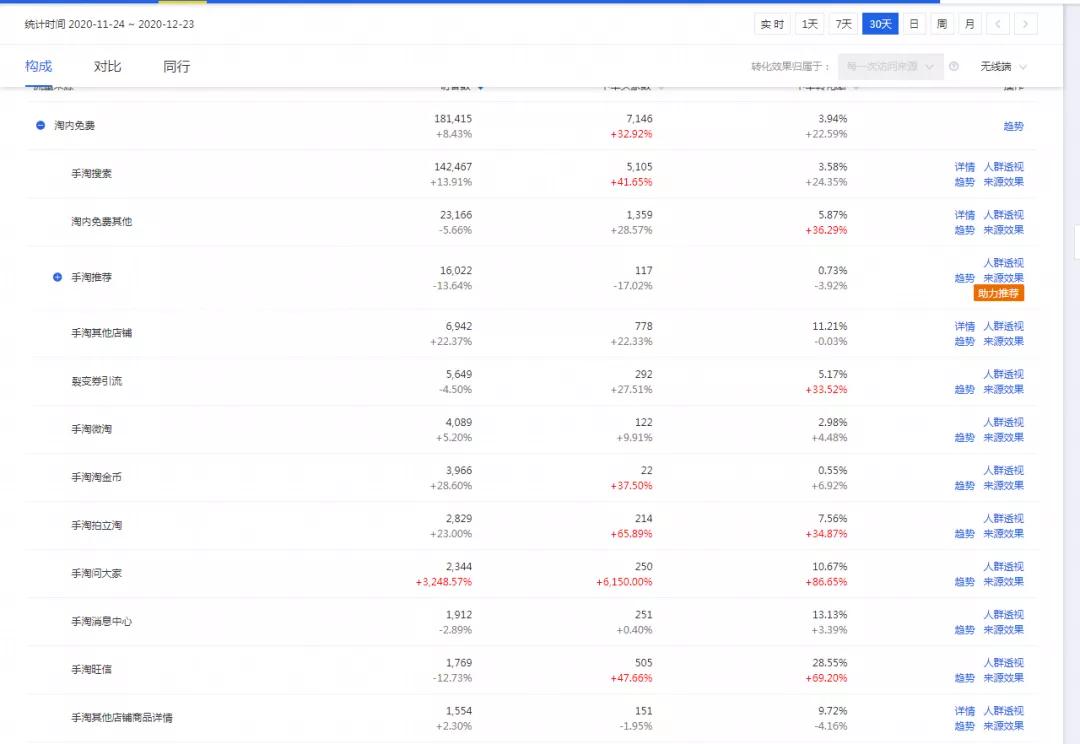
Task: Click 趋势 link in 淘内免费 row
Action: [x=1013, y=126]
